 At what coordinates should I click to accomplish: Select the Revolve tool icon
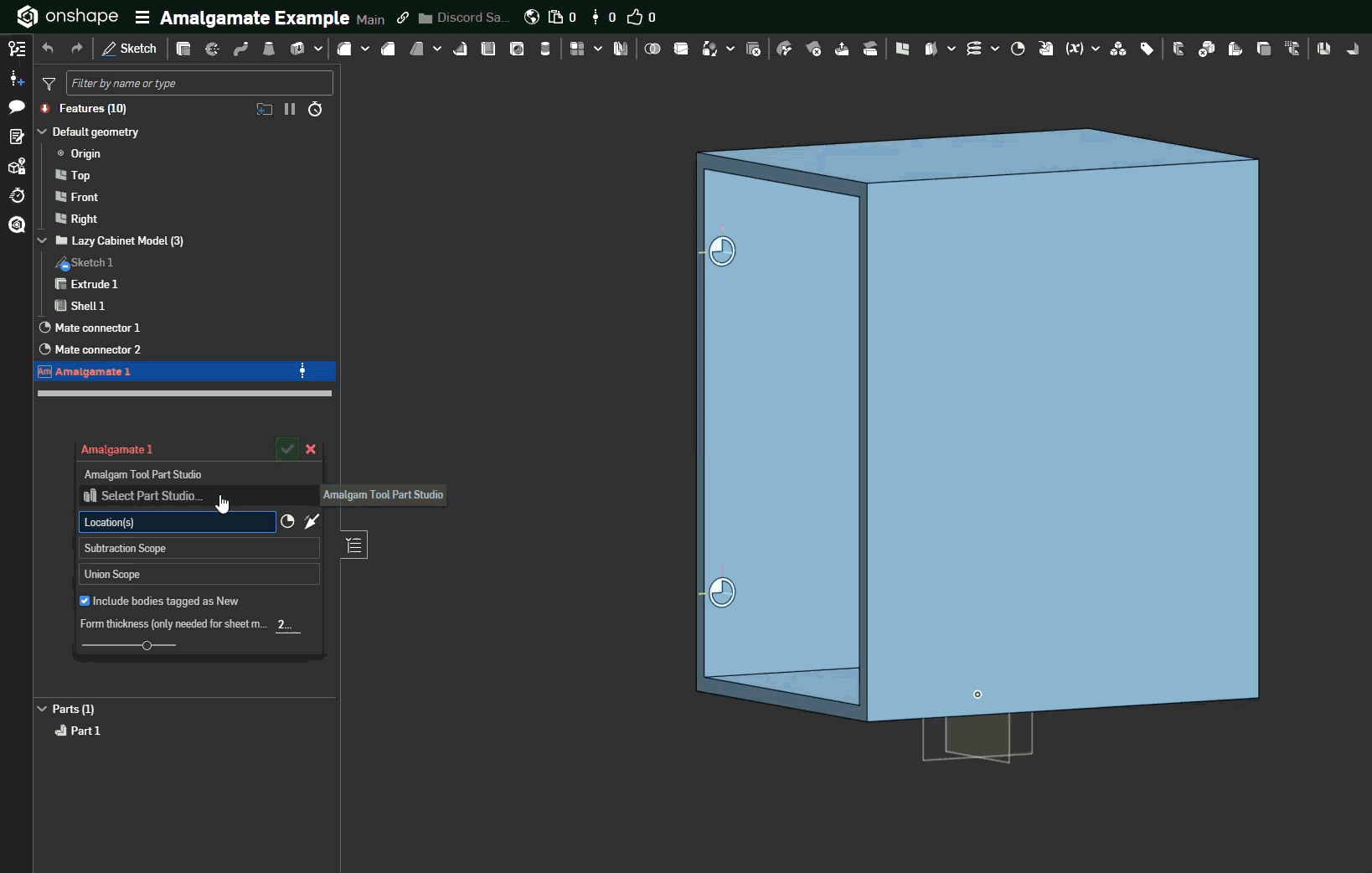212,49
